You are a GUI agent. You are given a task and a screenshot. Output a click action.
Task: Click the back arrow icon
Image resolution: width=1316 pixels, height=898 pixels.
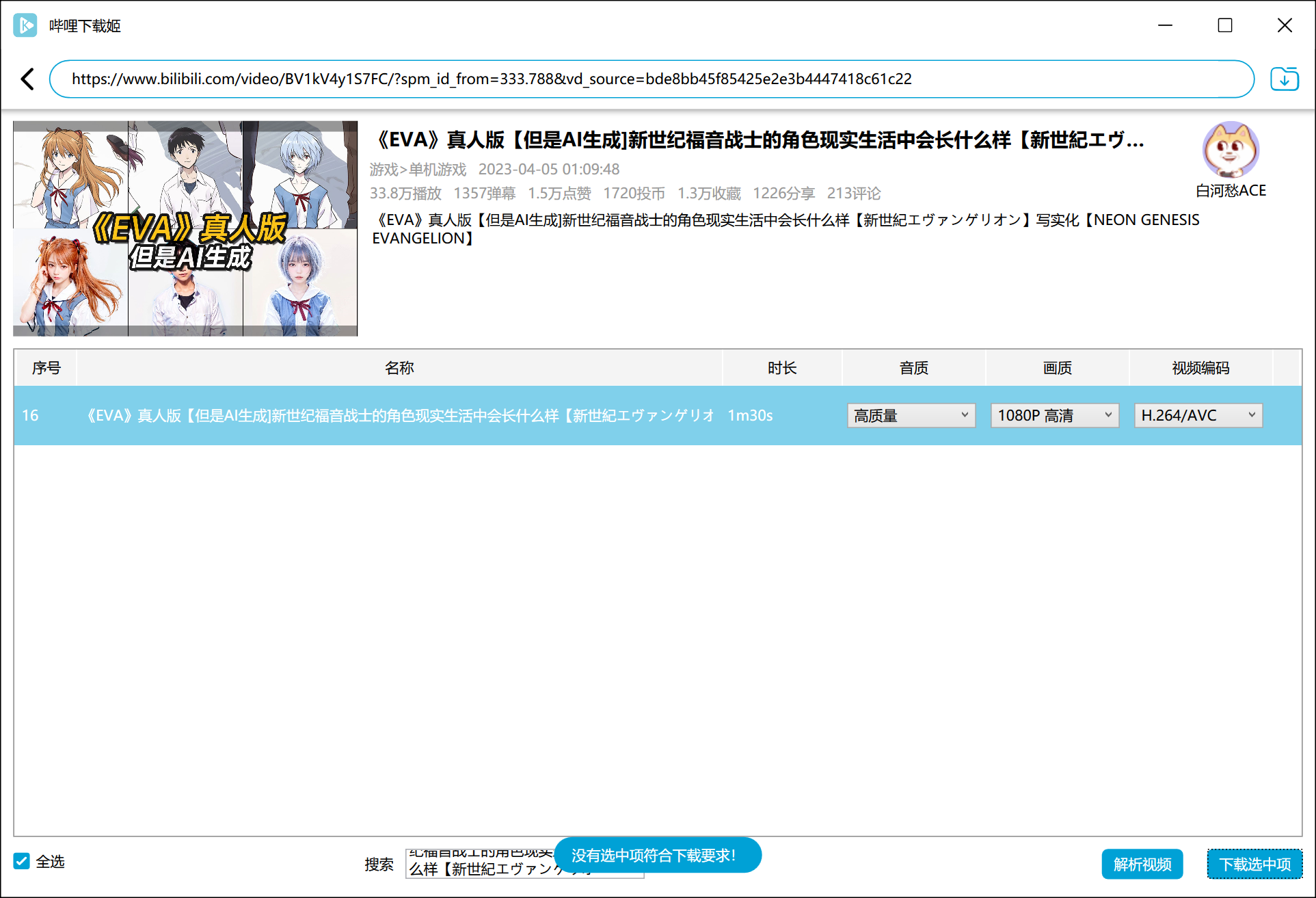tap(27, 79)
